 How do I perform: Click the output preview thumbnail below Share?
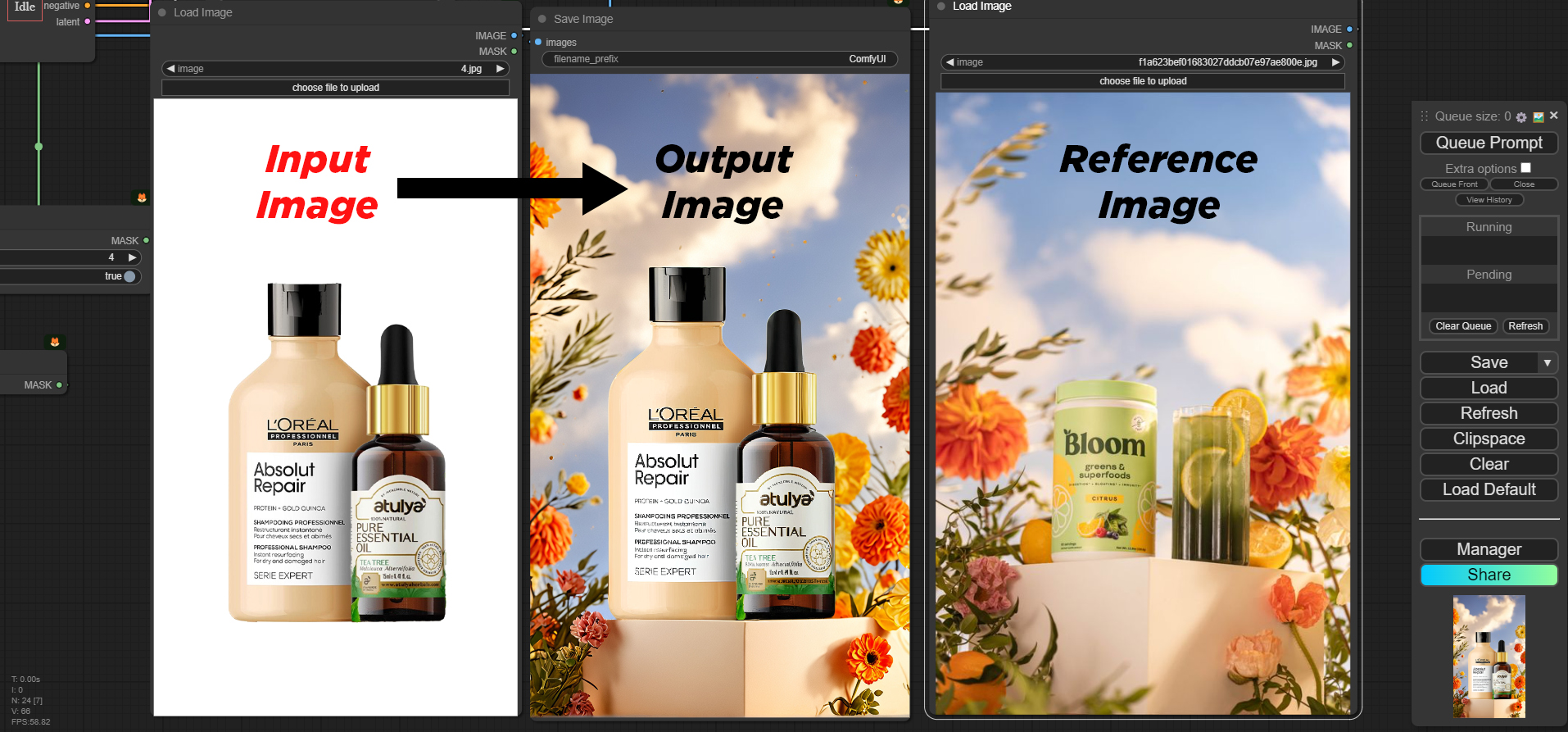coord(1489,657)
